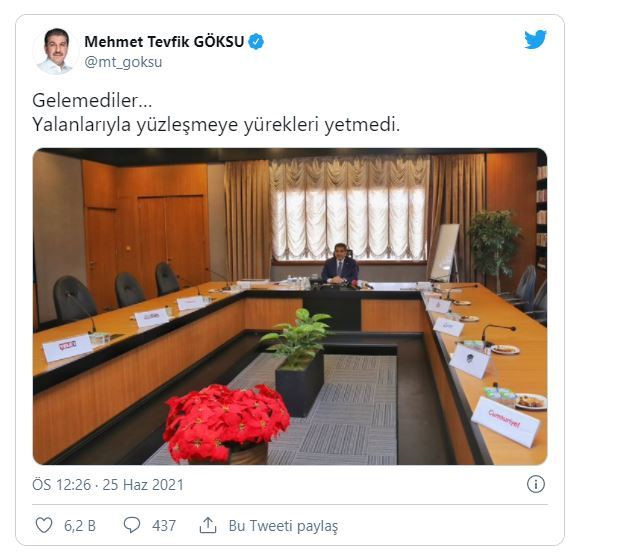
Task: Open the Mehmet Tevfik GÖKSU display name
Action: click(164, 42)
